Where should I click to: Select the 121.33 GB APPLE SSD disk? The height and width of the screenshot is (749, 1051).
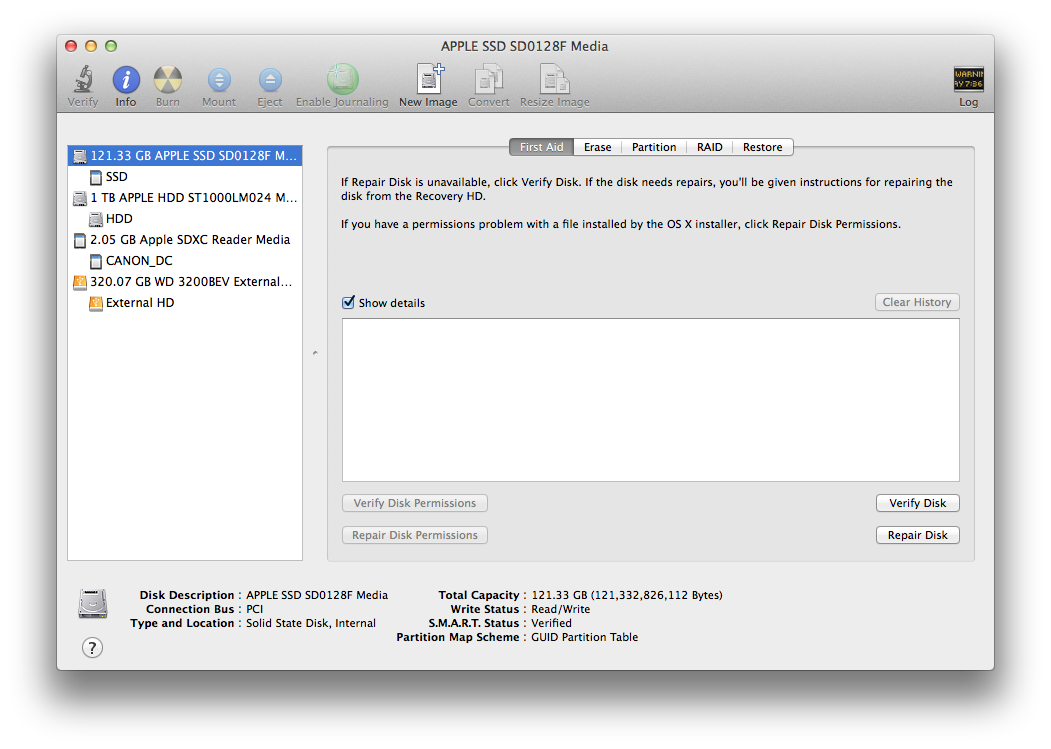(185, 156)
